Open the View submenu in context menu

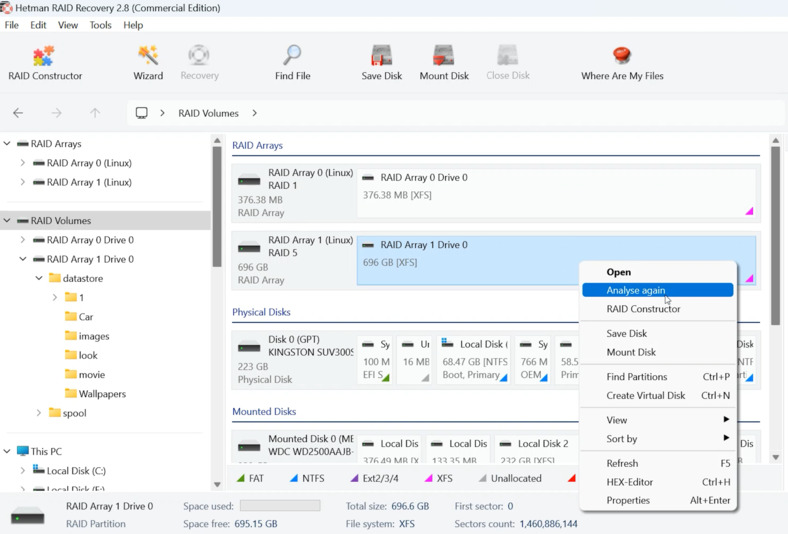tap(617, 420)
